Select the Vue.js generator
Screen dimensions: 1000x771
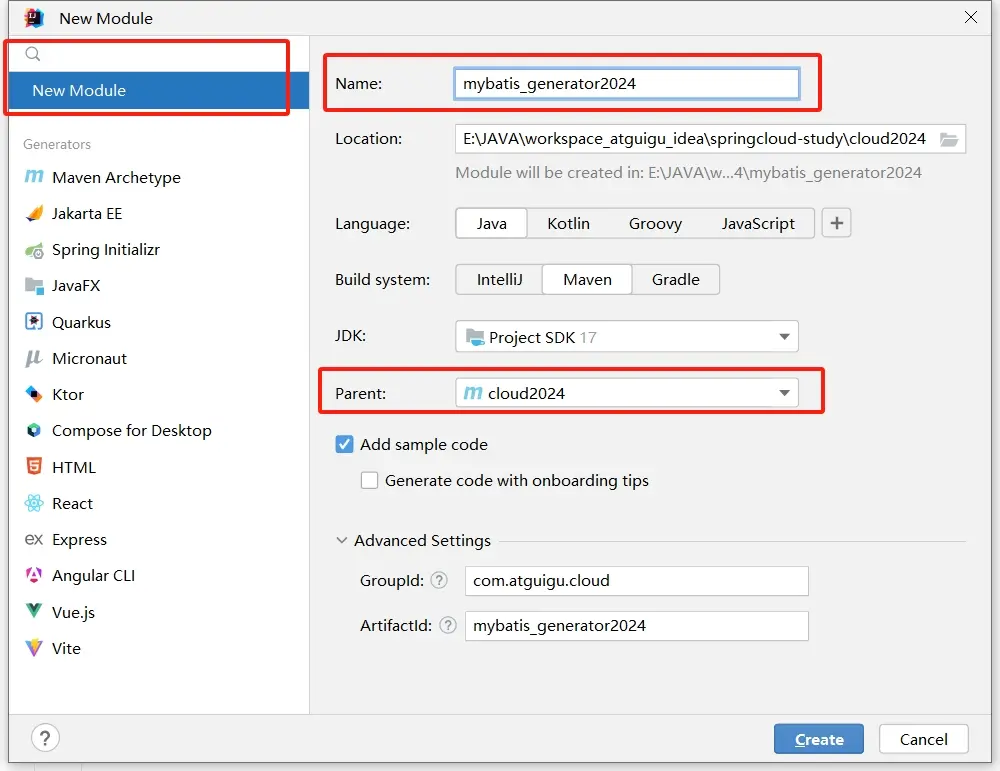pos(73,612)
